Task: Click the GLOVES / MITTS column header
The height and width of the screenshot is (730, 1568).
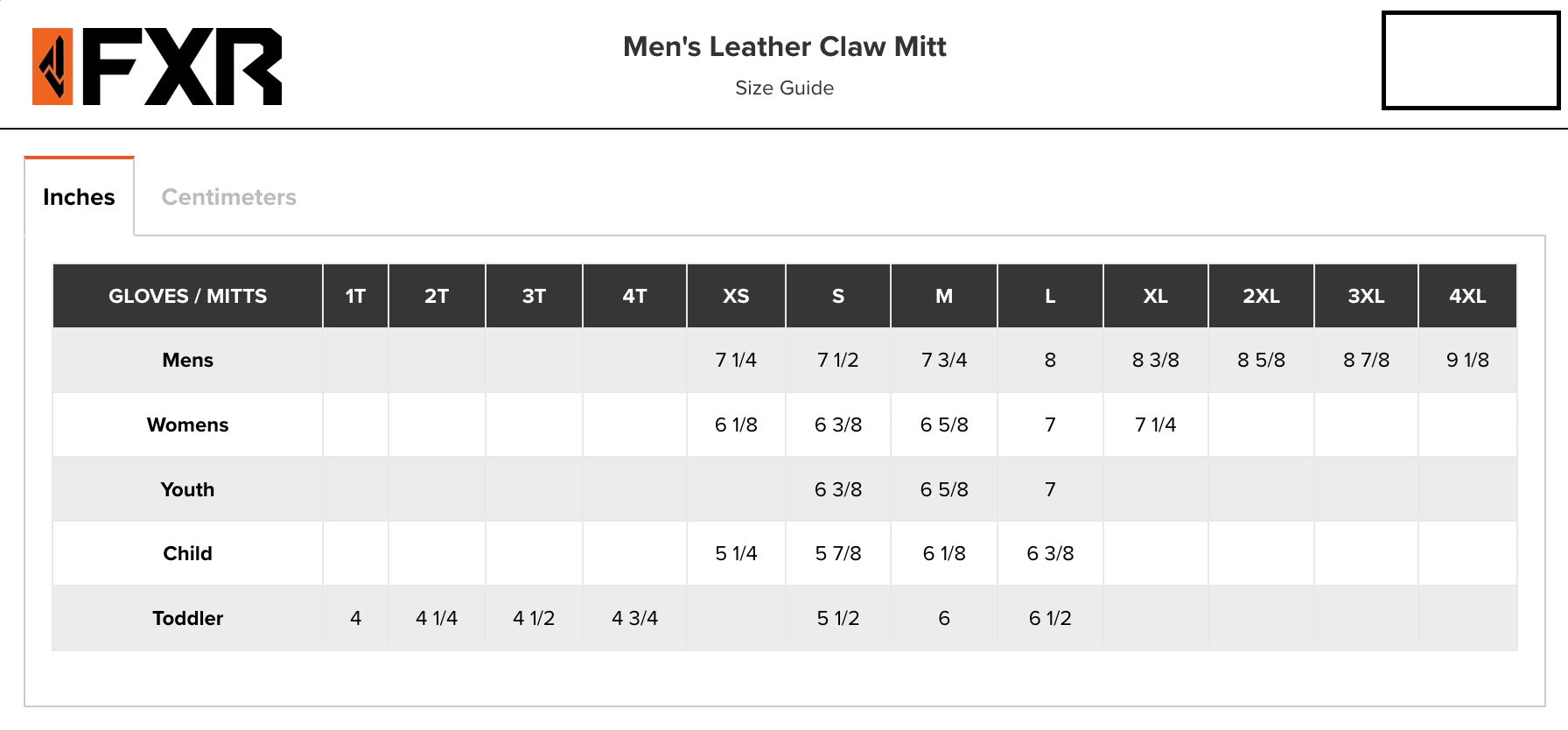Action: tap(187, 296)
